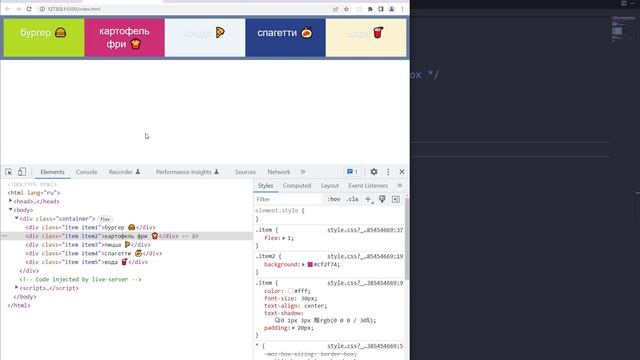Show more Styles pane tabs after Event Listeners
The height and width of the screenshot is (360, 640).
400,186
